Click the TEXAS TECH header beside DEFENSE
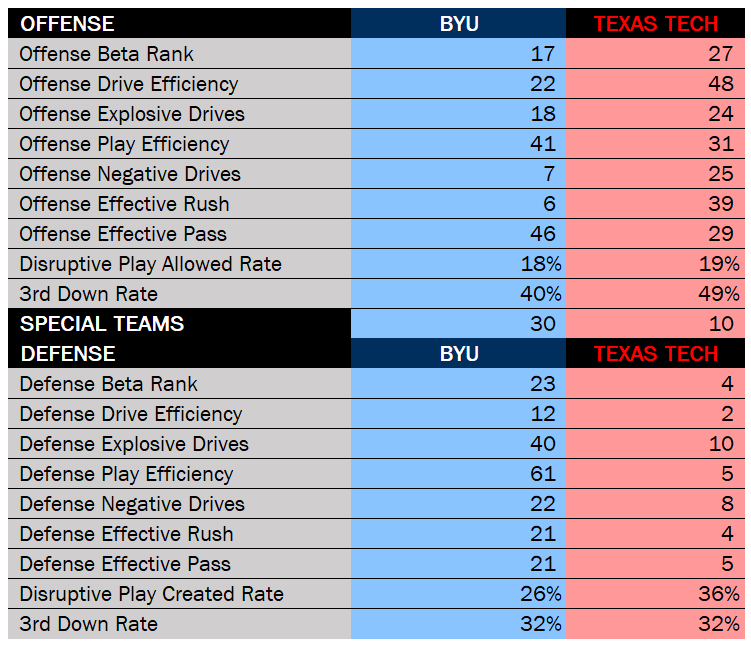The width and height of the screenshot is (751, 645). click(655, 354)
